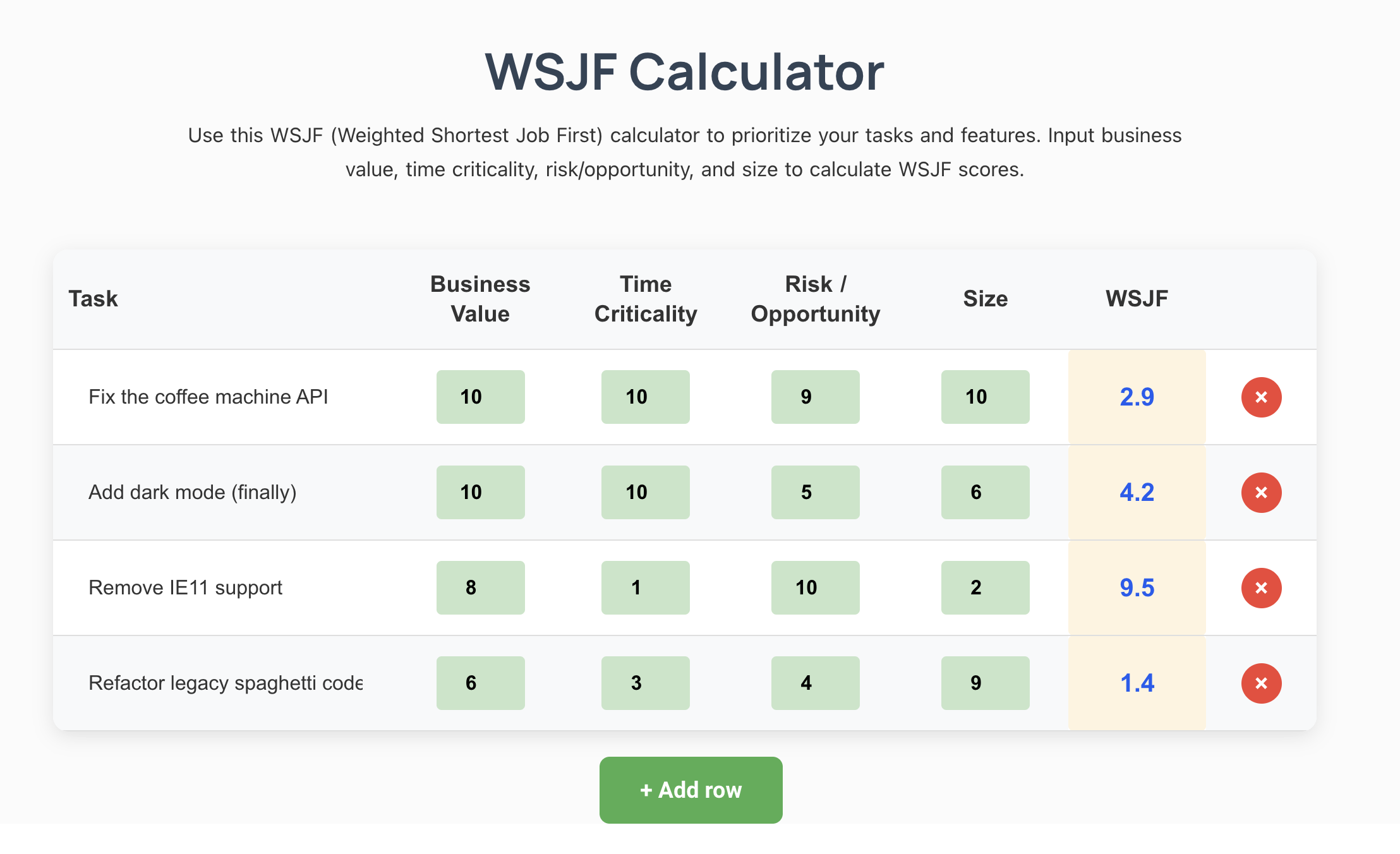Edit Risk / Opportunity for refactor spaghetti row
The height and width of the screenshot is (854, 1400).
815,683
